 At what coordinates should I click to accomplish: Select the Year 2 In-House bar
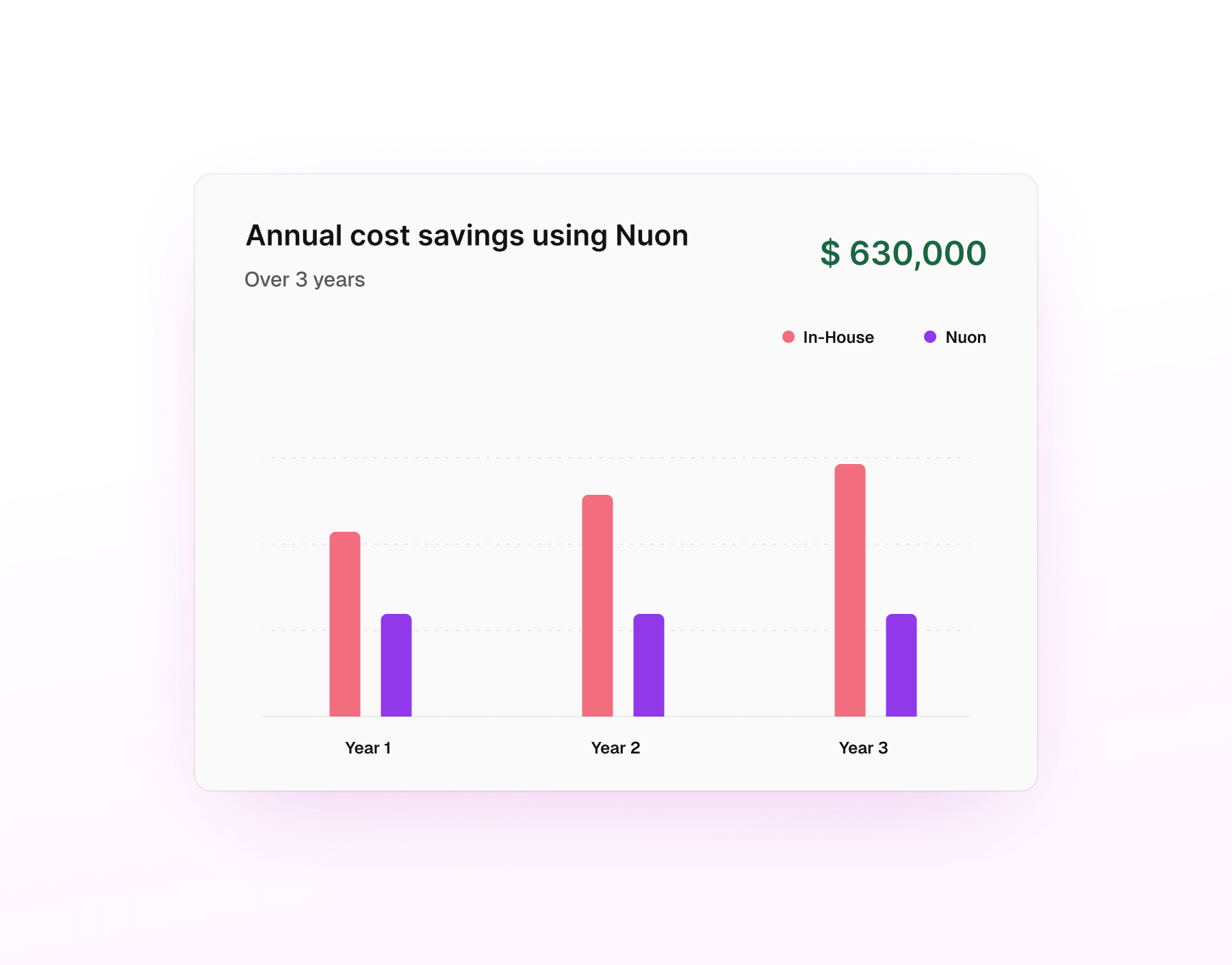[x=598, y=606]
